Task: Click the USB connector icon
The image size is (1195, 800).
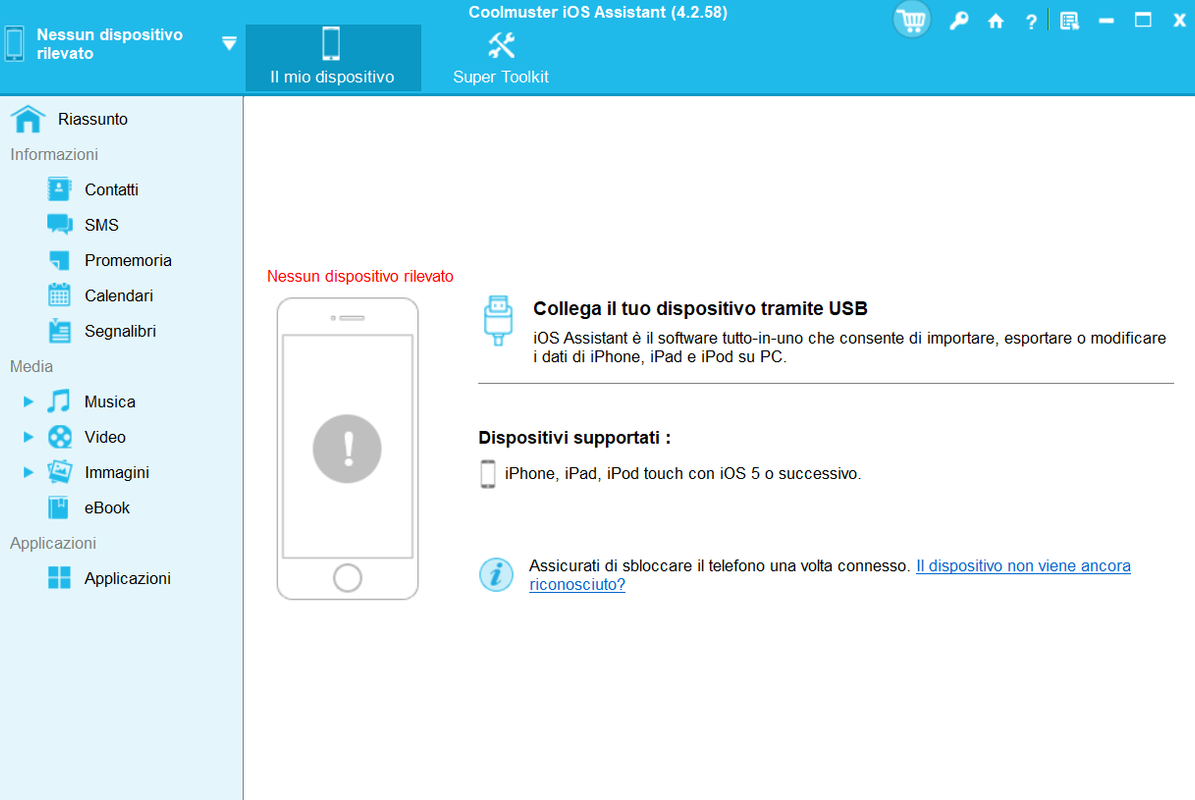Action: 498,320
